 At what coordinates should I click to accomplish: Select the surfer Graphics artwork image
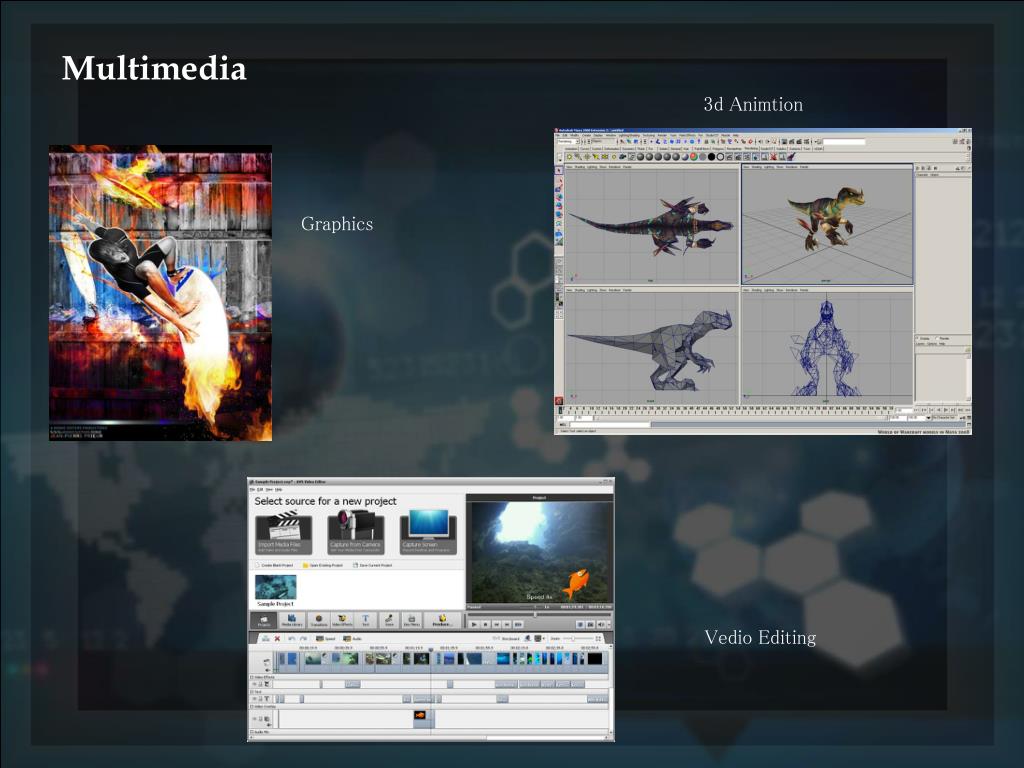click(x=161, y=293)
